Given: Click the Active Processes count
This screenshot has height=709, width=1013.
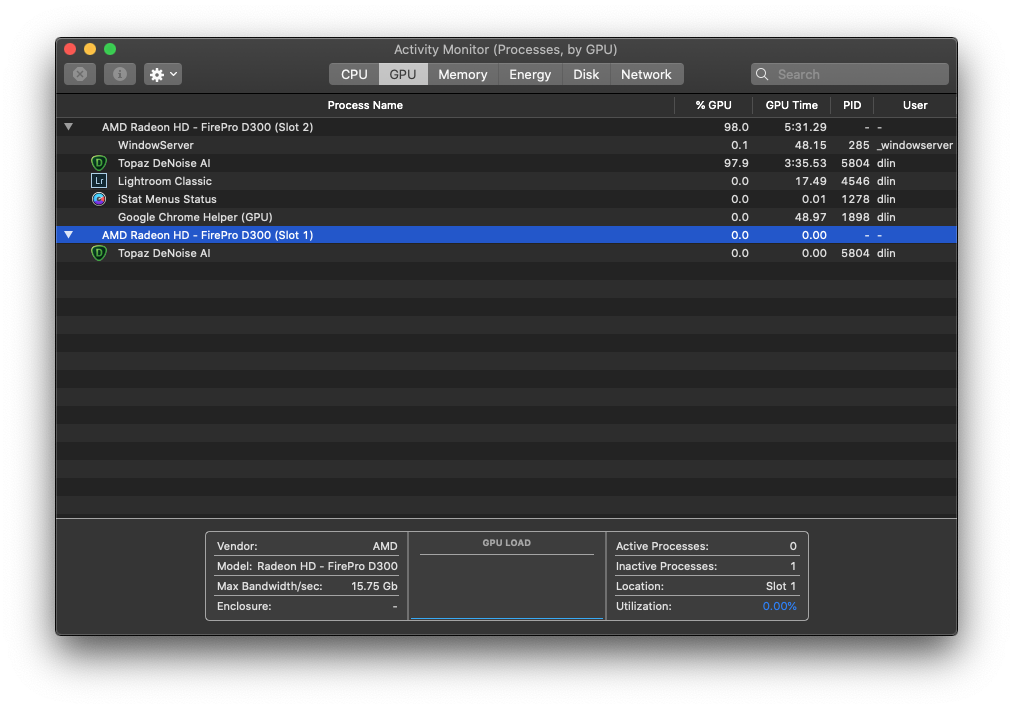Looking at the screenshot, I should (x=793, y=546).
